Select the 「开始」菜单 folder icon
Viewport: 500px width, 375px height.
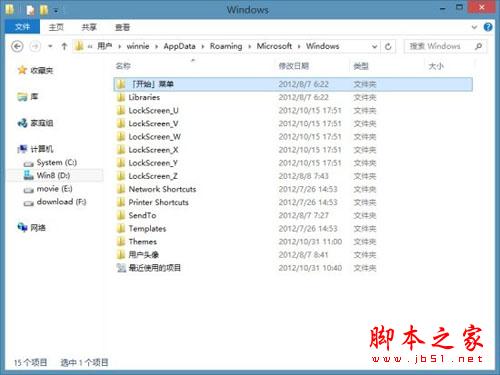pos(121,84)
